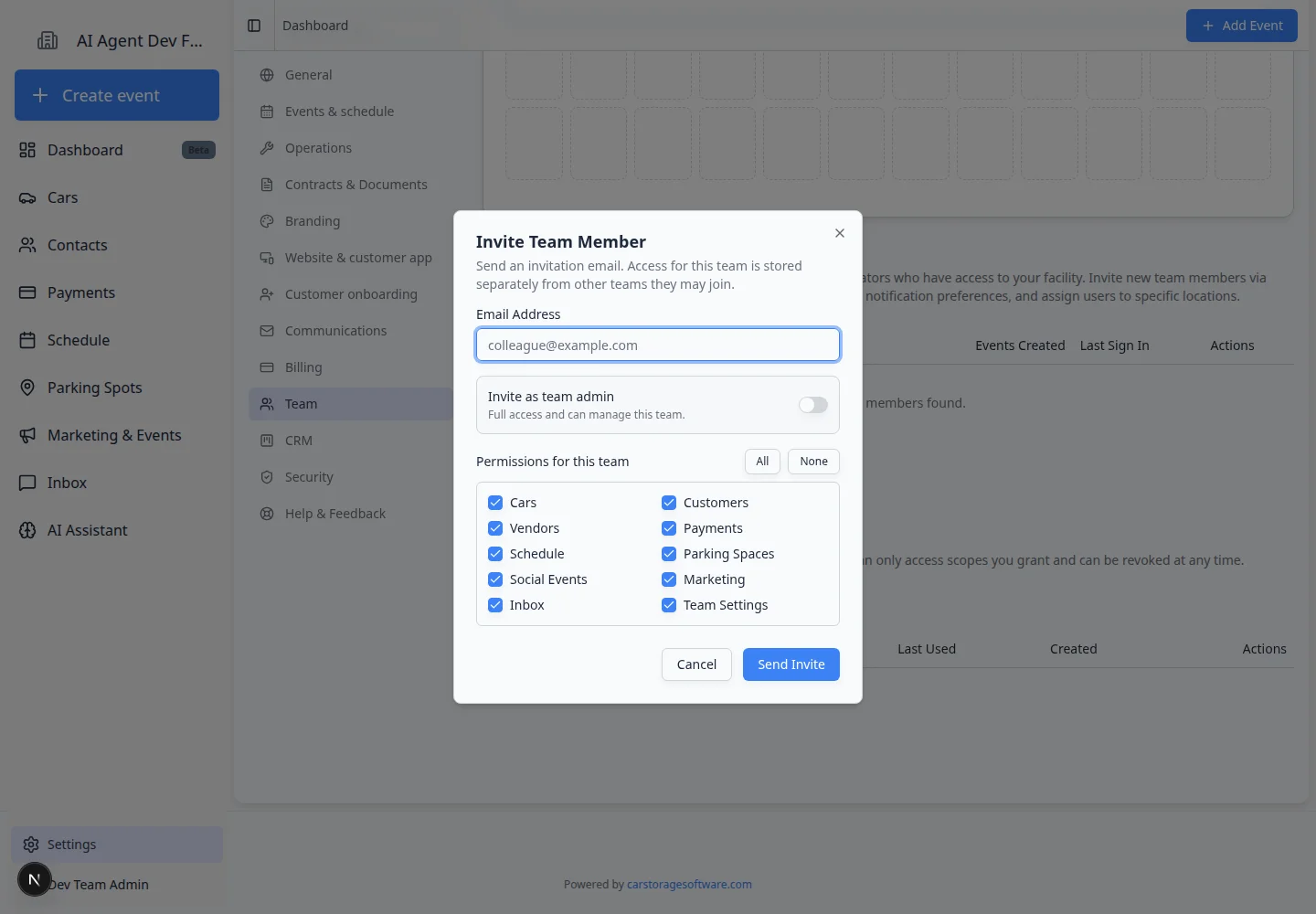The width and height of the screenshot is (1316, 914).
Task: Select All permissions button
Action: 762,462
